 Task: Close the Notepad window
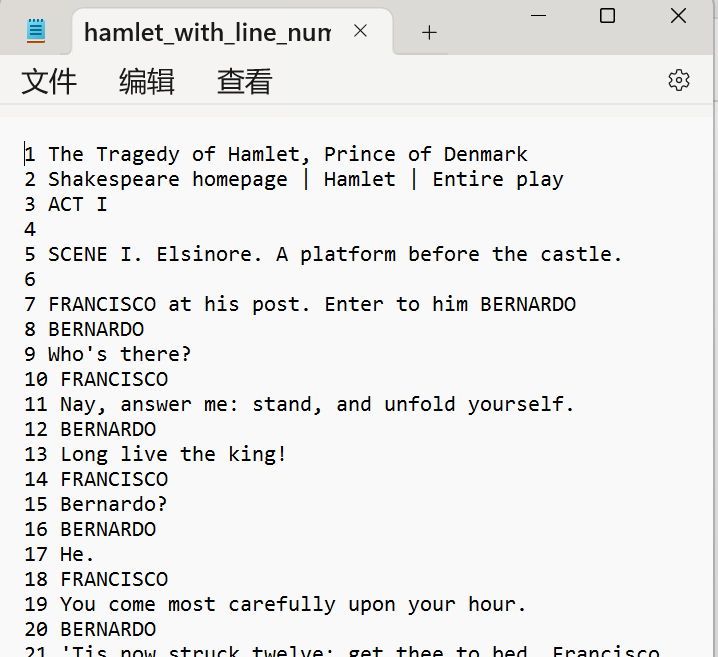tap(679, 16)
